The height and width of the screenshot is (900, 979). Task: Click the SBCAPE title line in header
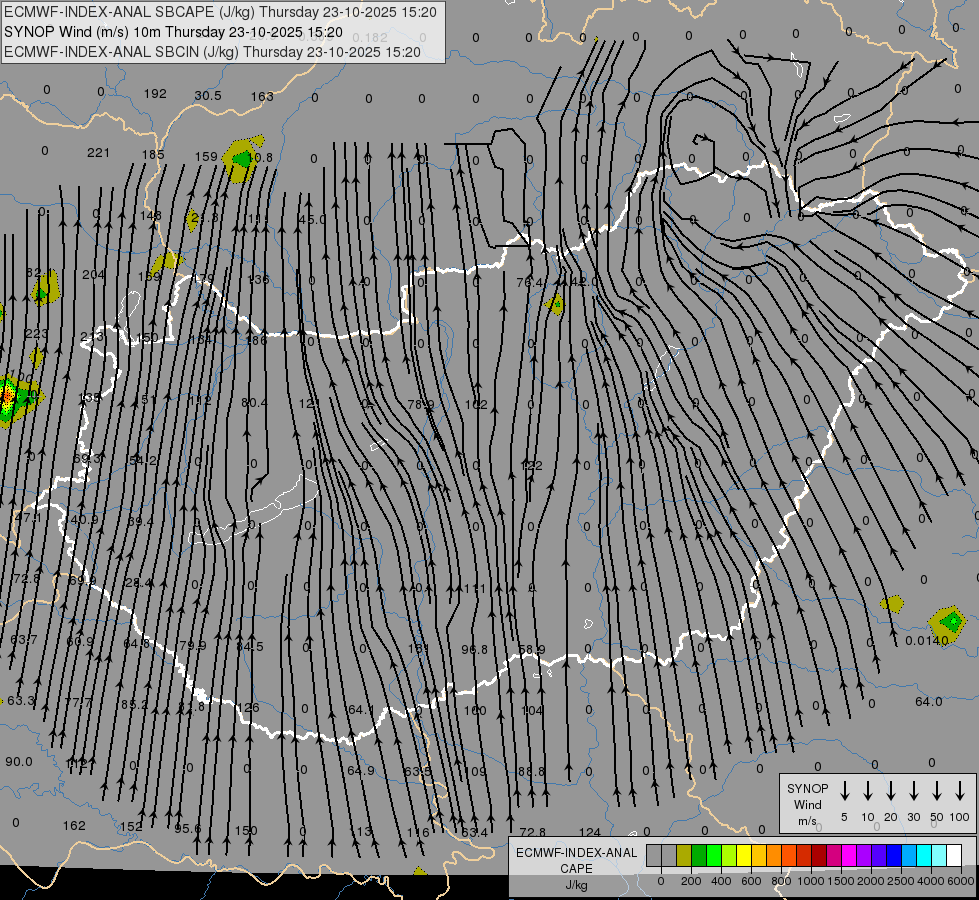point(220,12)
